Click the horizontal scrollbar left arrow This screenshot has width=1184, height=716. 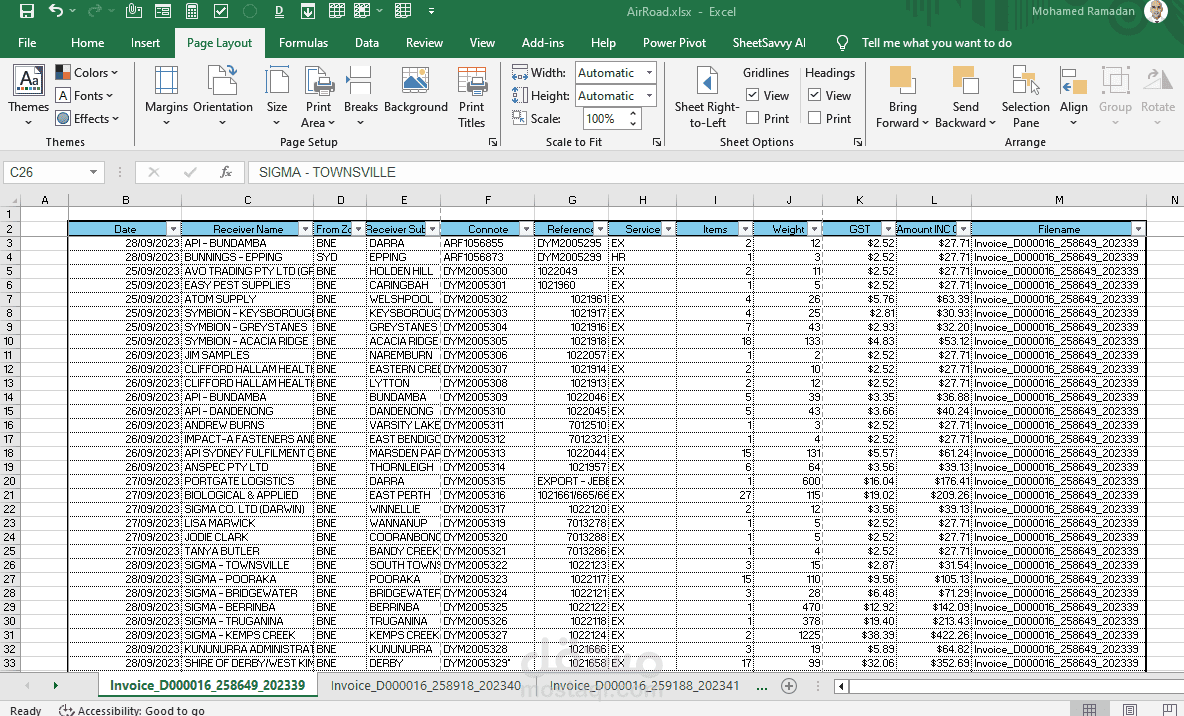pyautogui.click(x=841, y=686)
